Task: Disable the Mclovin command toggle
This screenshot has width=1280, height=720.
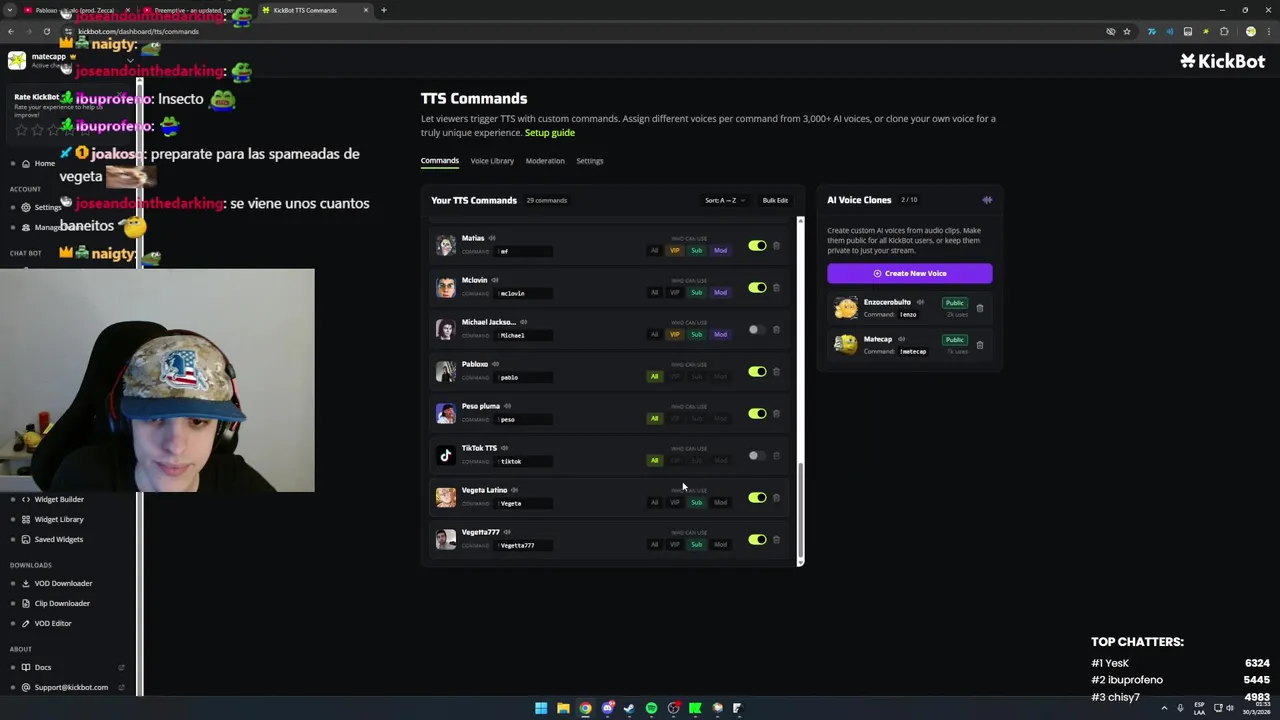Action: [757, 288]
